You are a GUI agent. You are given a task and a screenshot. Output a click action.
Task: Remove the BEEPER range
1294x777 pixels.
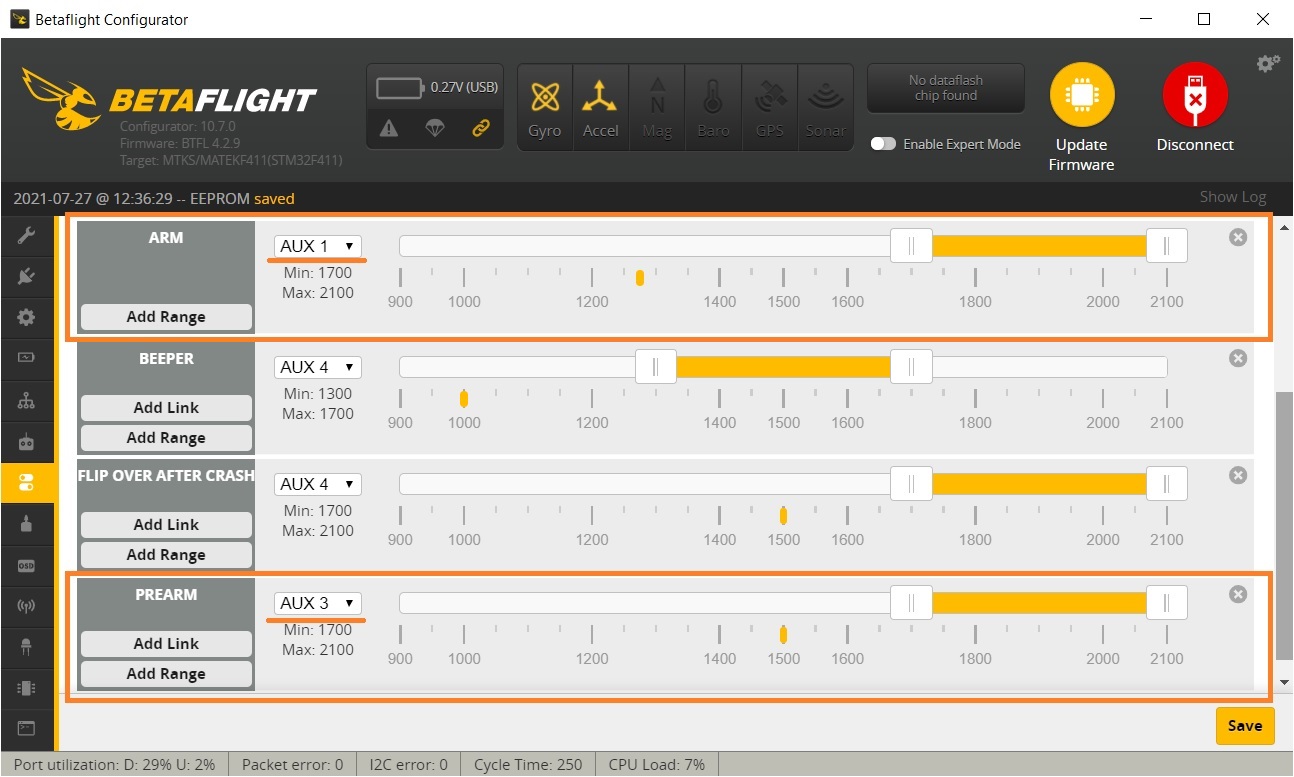1238,358
